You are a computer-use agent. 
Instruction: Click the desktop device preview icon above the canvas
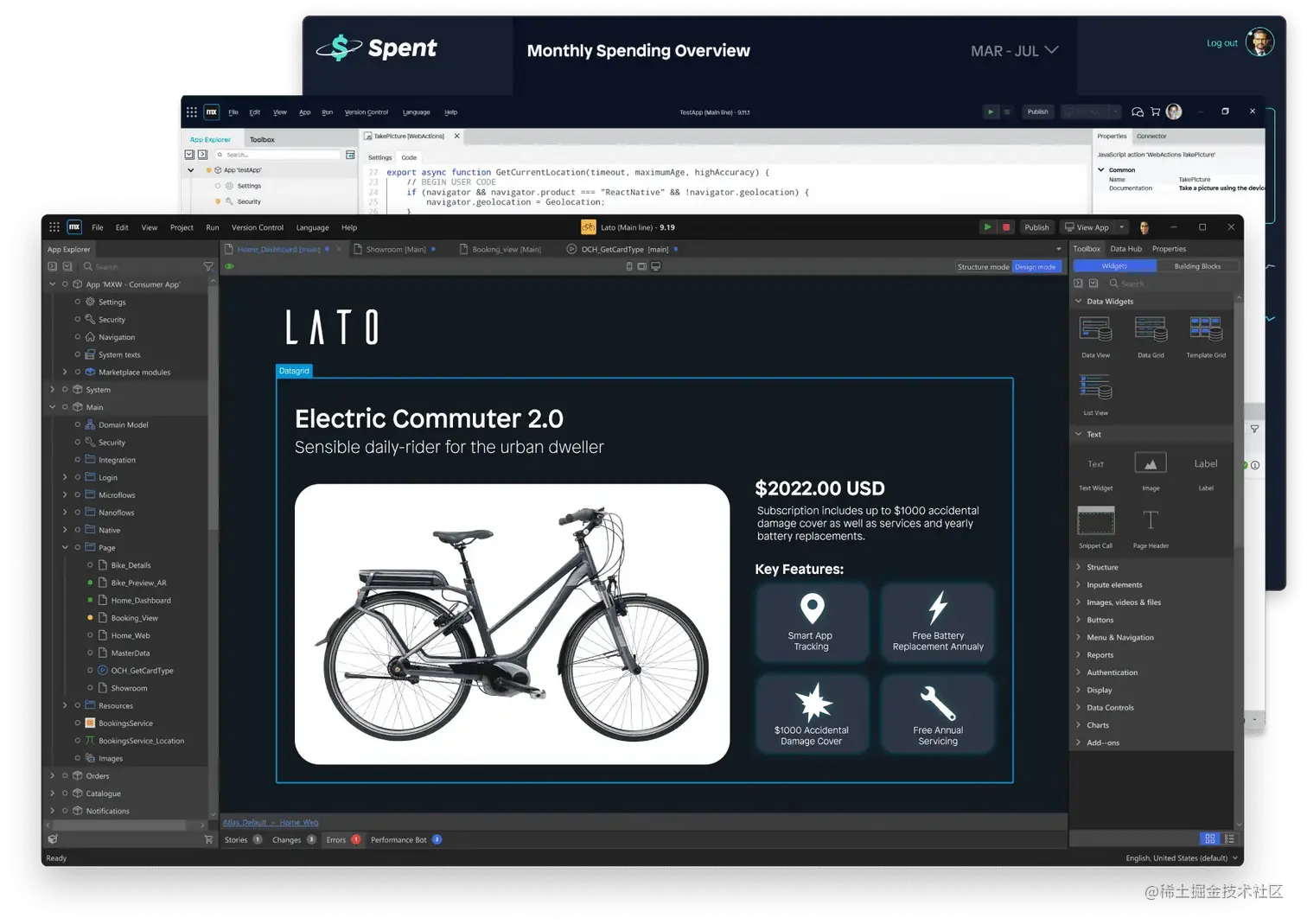point(656,266)
